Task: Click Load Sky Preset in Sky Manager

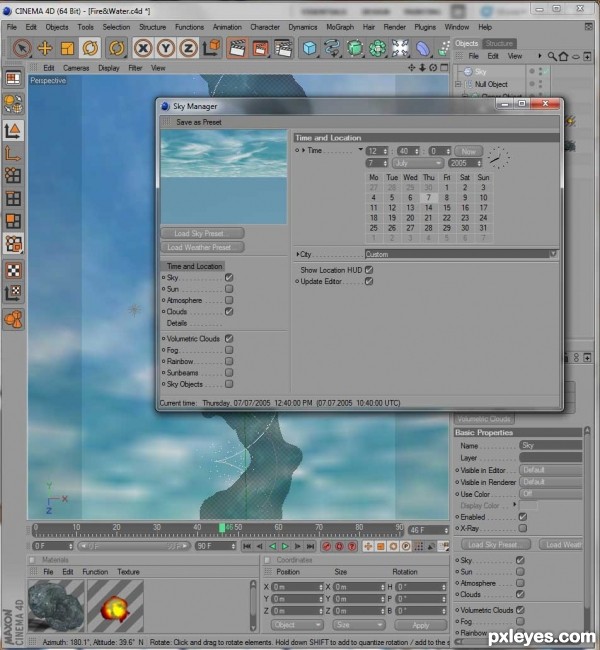Action: 202,233
